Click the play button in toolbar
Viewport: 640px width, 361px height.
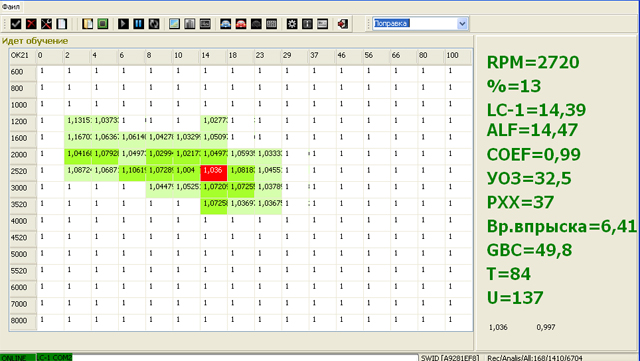click(123, 24)
